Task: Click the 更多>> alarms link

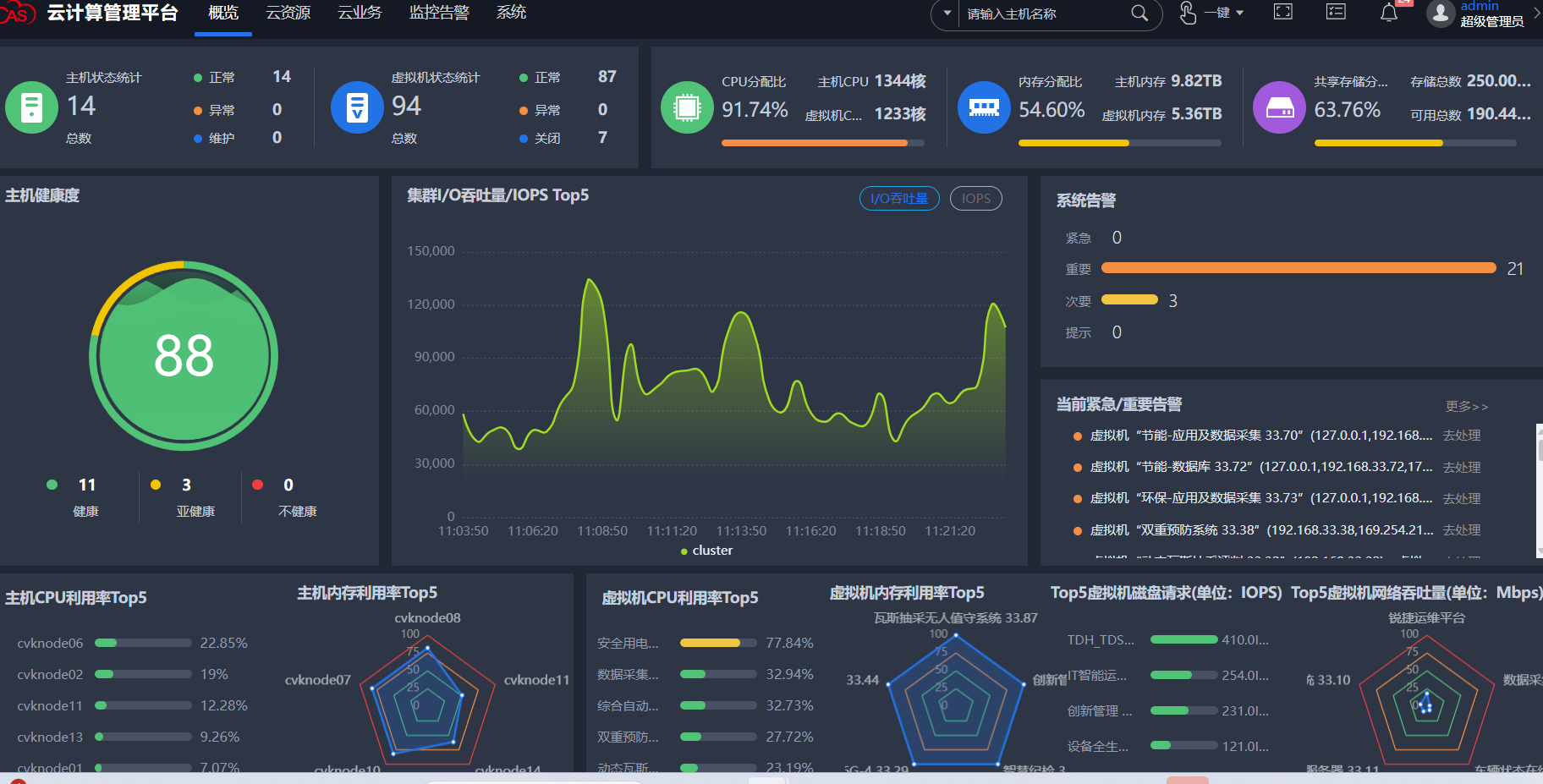Action: click(1467, 406)
